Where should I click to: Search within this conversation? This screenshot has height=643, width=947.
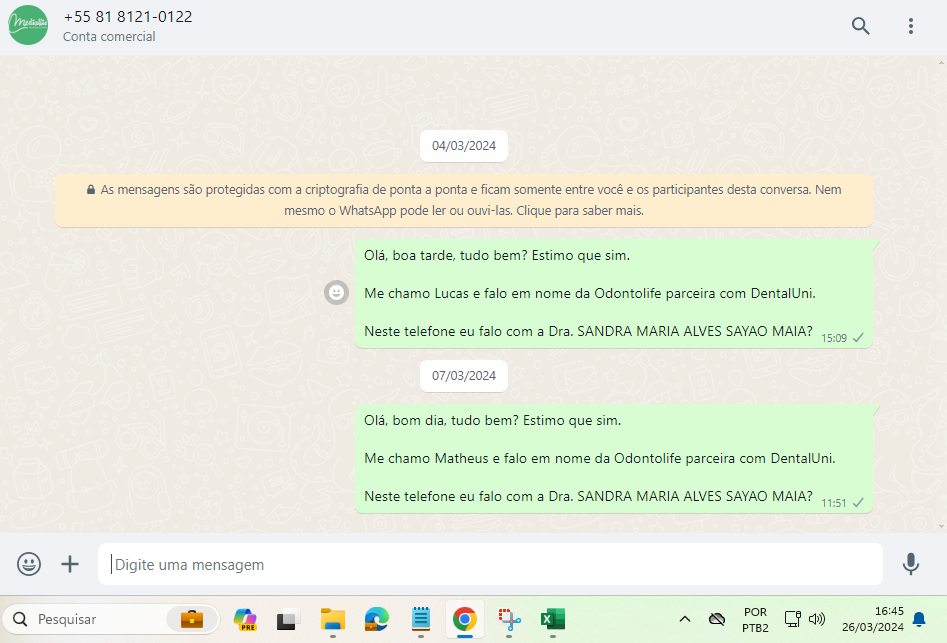[x=860, y=25]
